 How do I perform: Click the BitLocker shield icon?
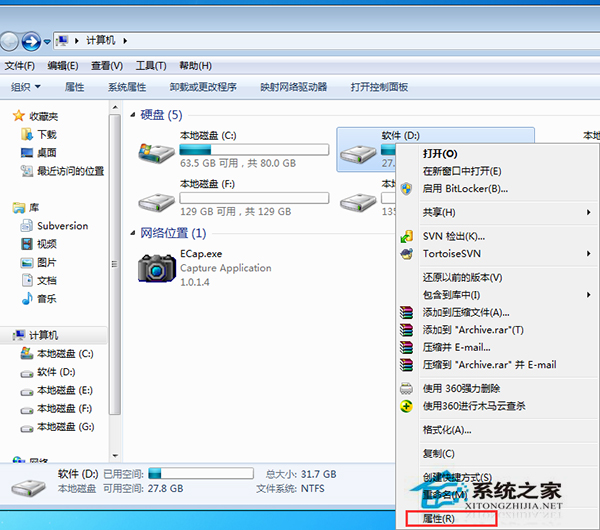point(406,189)
